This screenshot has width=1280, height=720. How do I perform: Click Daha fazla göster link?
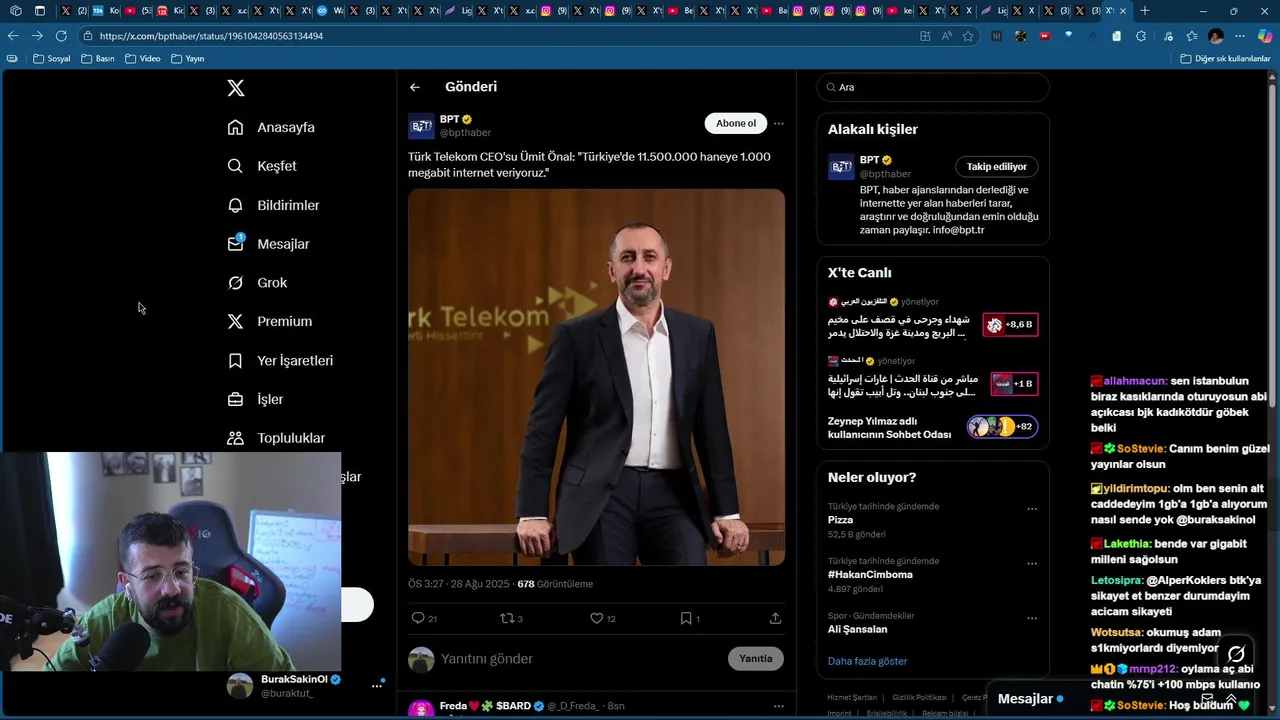[x=867, y=661]
